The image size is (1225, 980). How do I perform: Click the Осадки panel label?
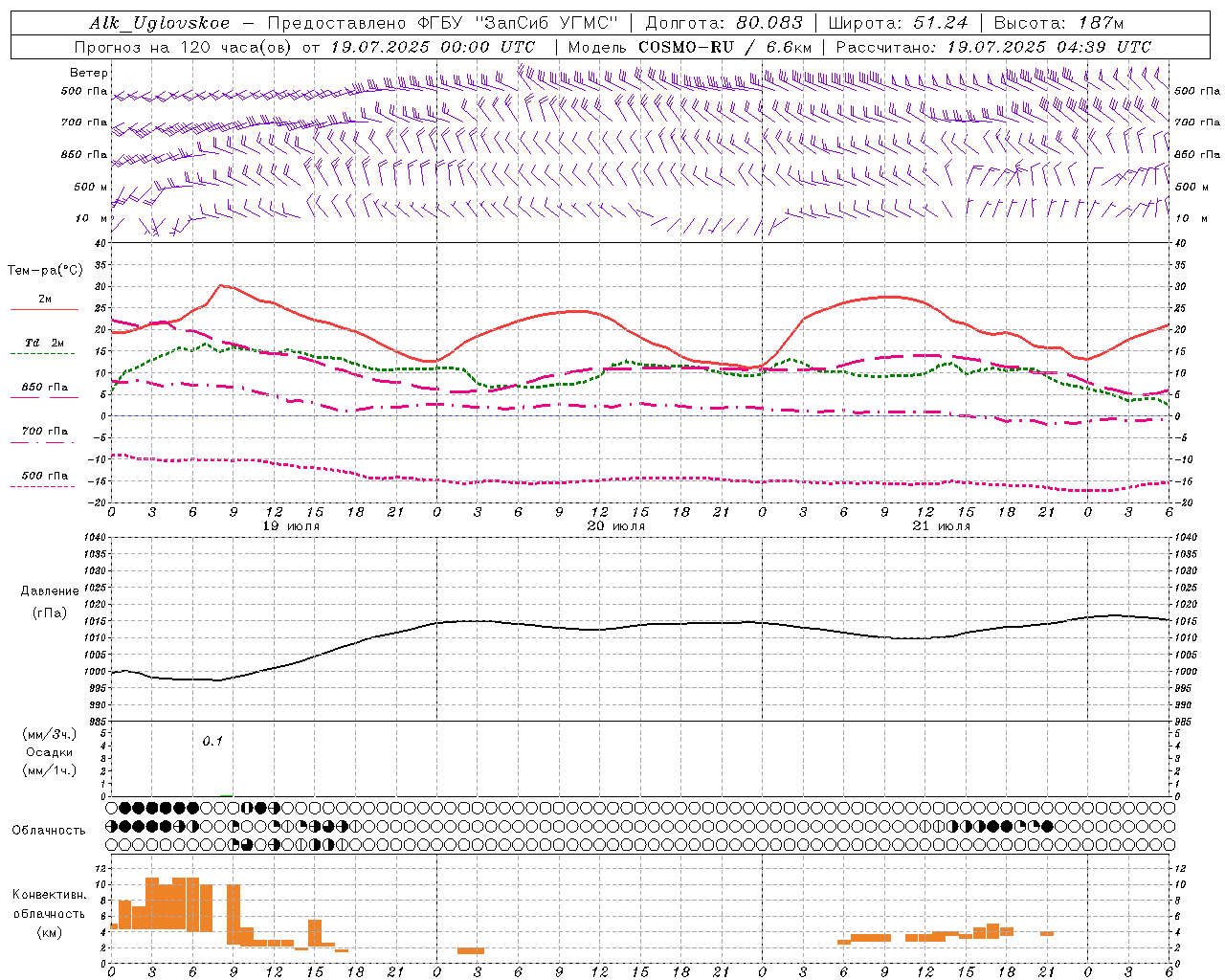pyautogui.click(x=50, y=752)
